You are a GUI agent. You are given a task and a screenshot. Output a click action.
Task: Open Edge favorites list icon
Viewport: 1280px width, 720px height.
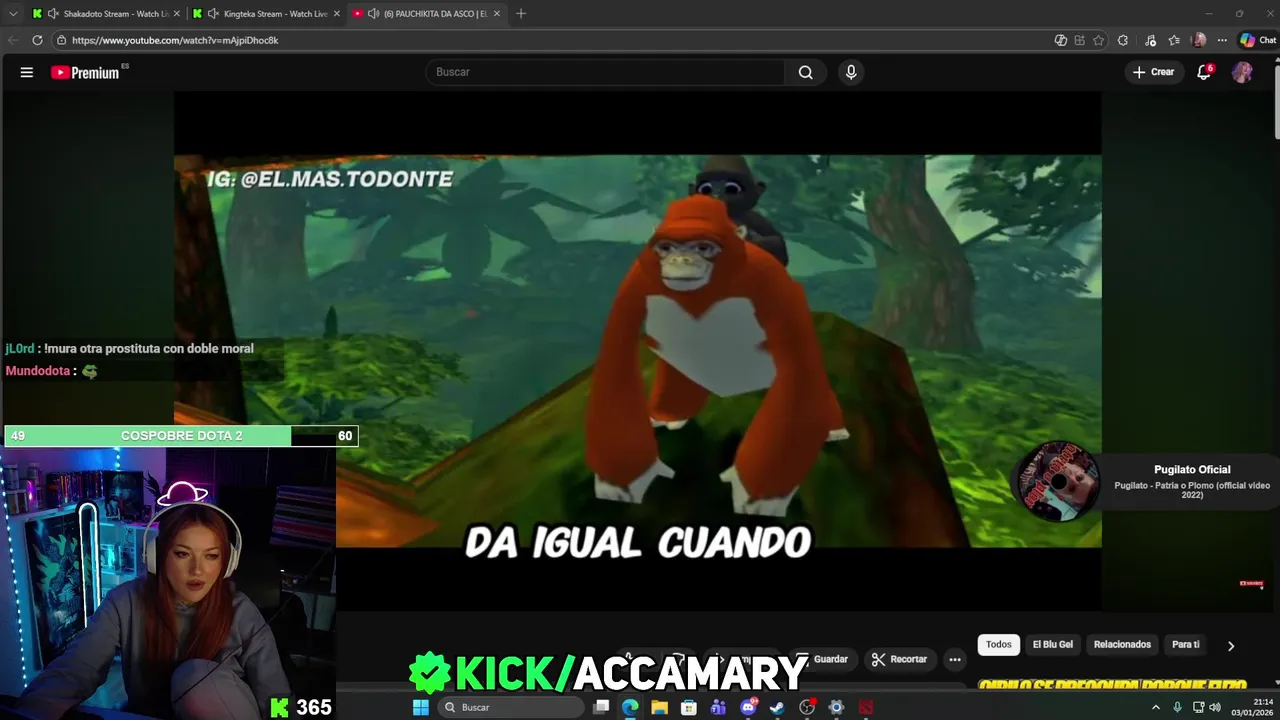tap(1175, 40)
